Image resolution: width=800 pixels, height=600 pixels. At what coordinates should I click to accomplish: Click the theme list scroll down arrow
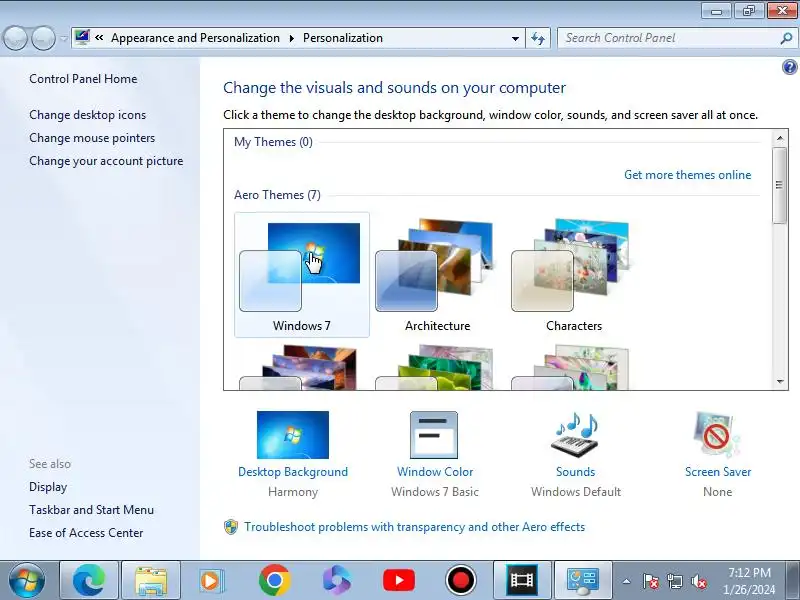[780, 382]
